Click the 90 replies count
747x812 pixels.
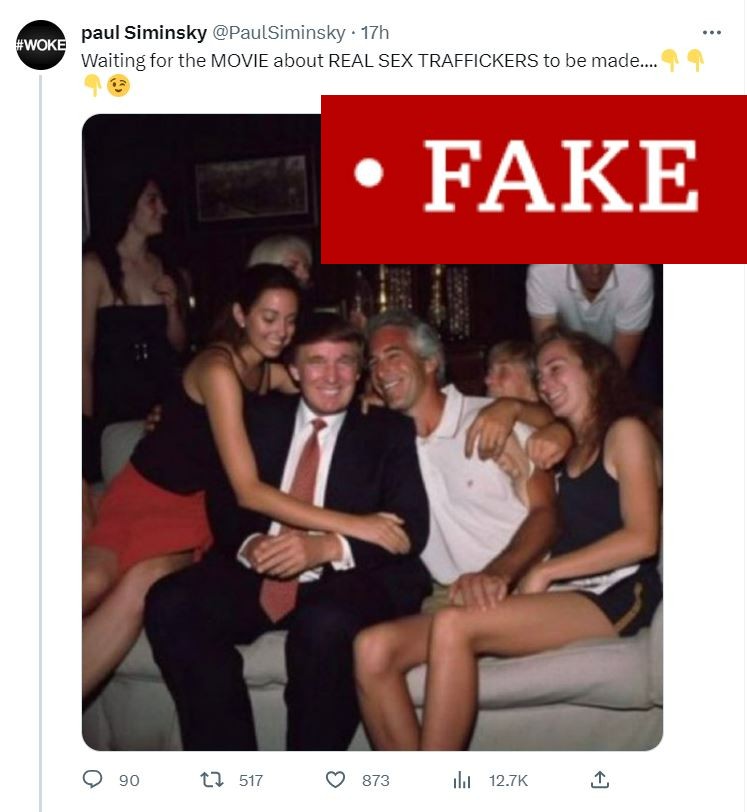point(129,780)
